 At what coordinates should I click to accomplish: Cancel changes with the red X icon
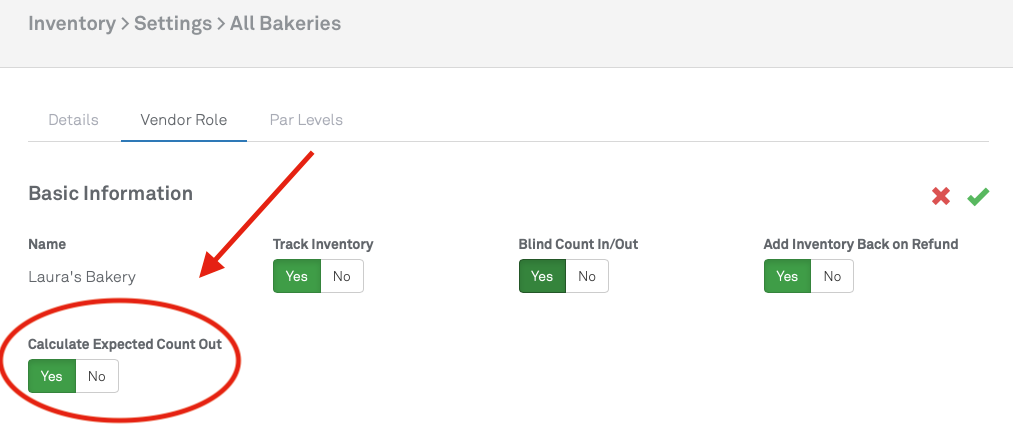(x=941, y=196)
